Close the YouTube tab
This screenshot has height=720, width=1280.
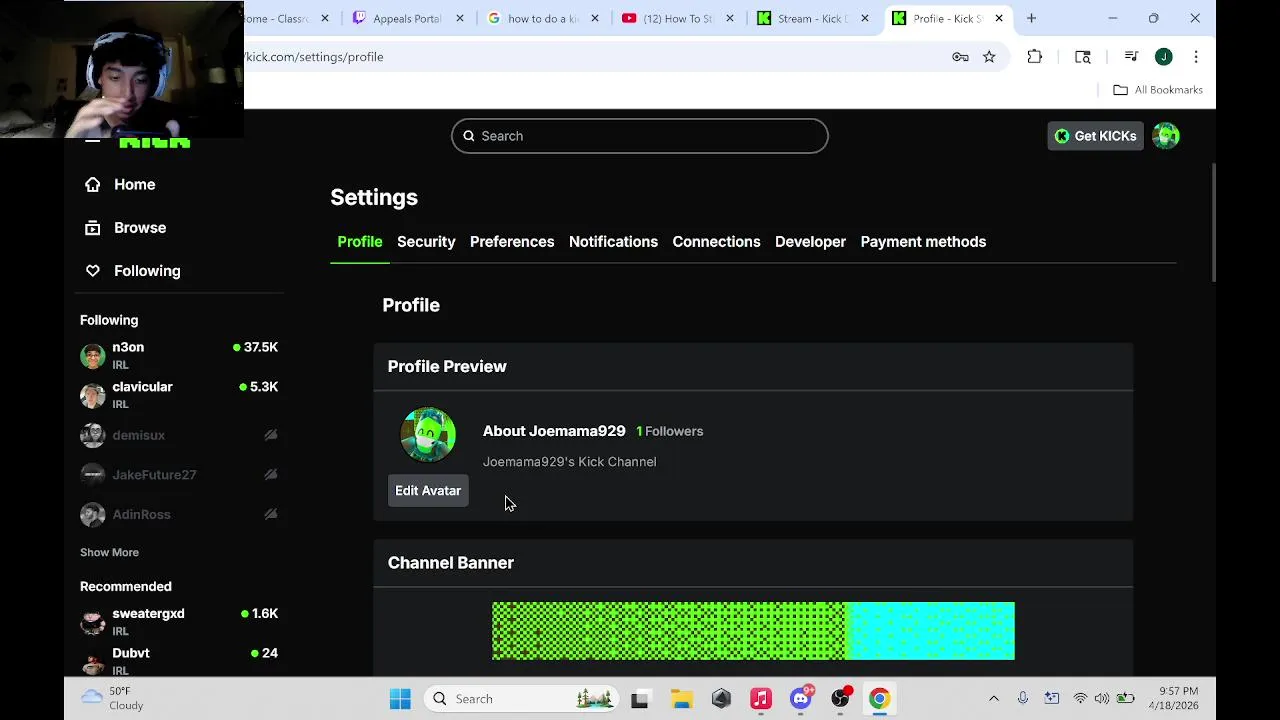729,18
